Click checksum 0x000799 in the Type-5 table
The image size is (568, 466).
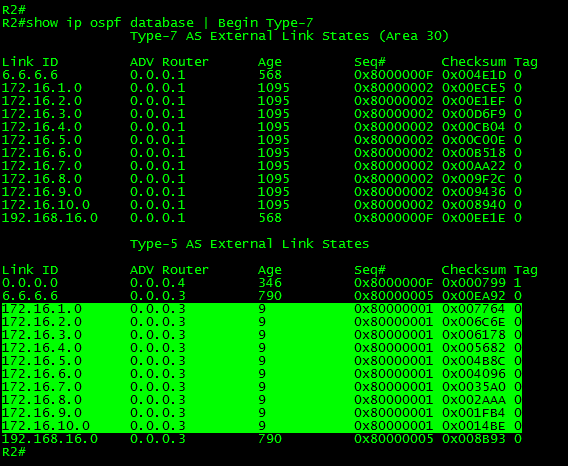click(x=473, y=283)
